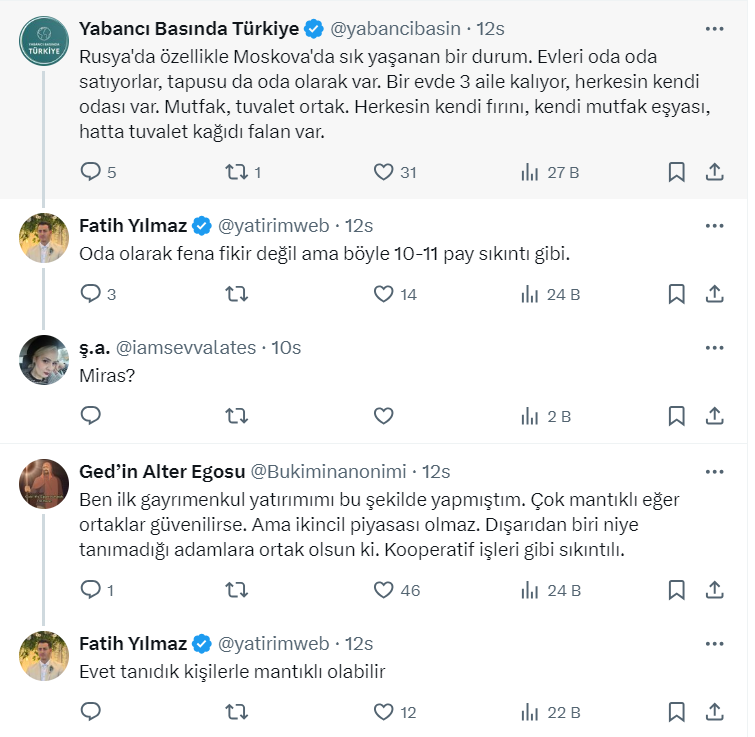Image resolution: width=755 pixels, height=737 pixels.
Task: Click Fatih Yılmaz name on first reply
Action: pos(131,225)
